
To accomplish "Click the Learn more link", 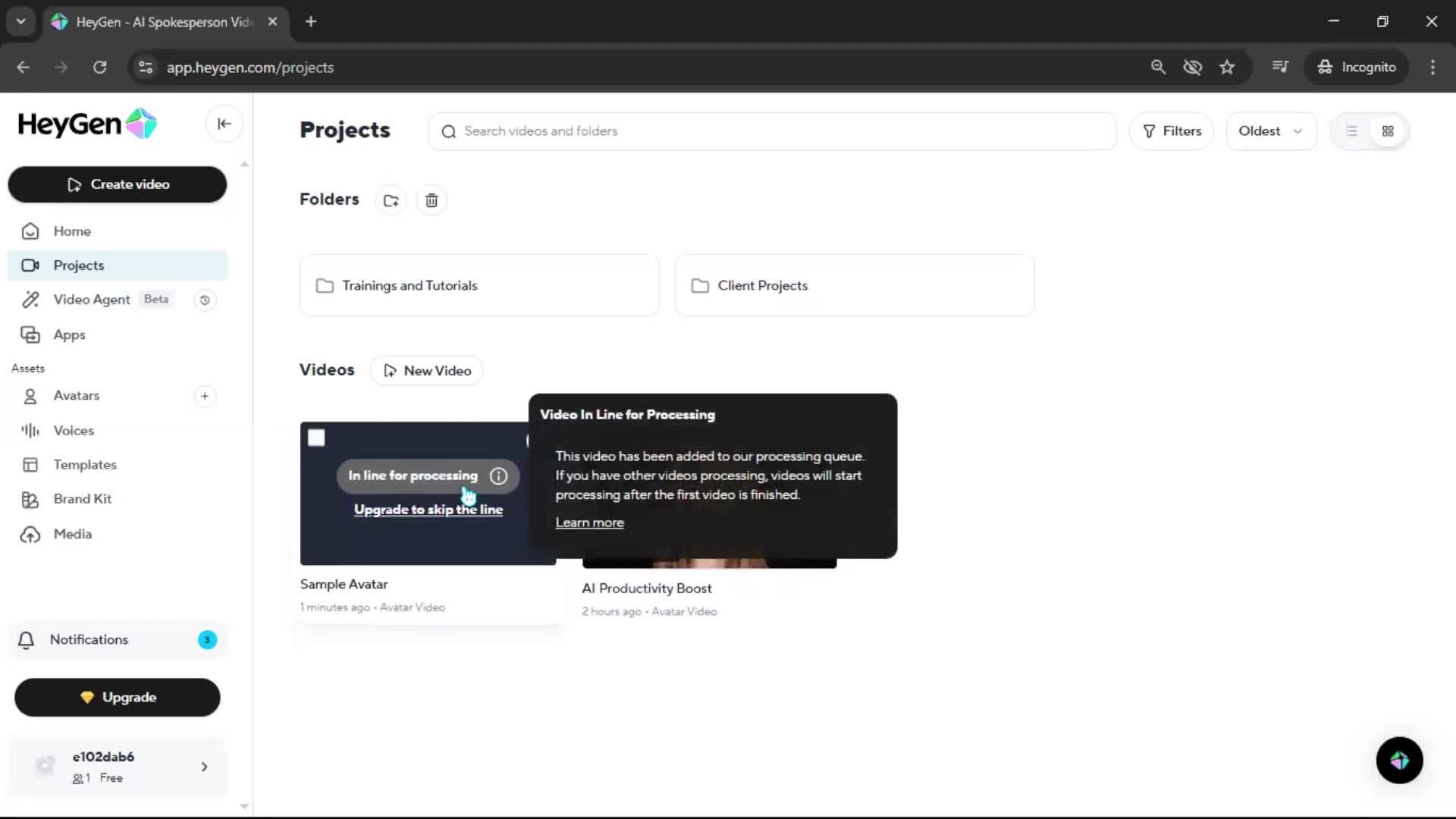I will (x=589, y=522).
